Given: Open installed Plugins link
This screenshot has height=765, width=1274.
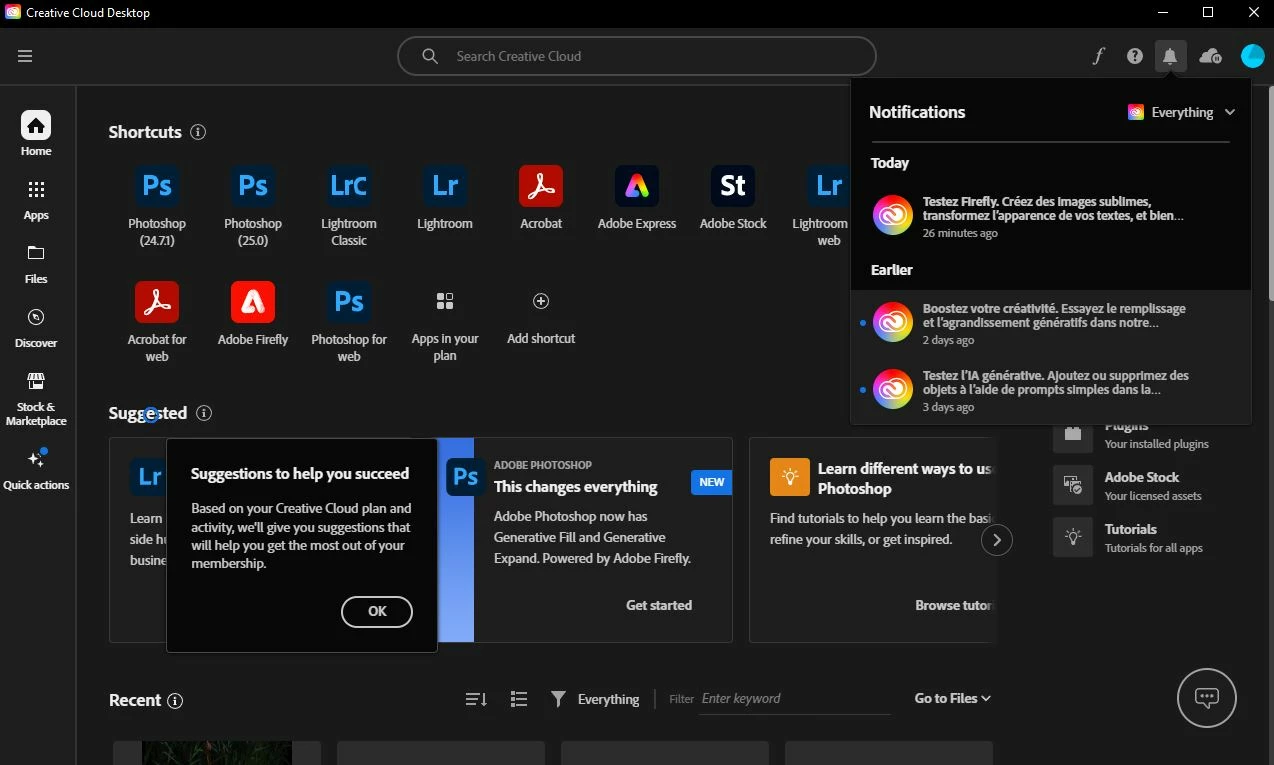Looking at the screenshot, I should 1130,435.
